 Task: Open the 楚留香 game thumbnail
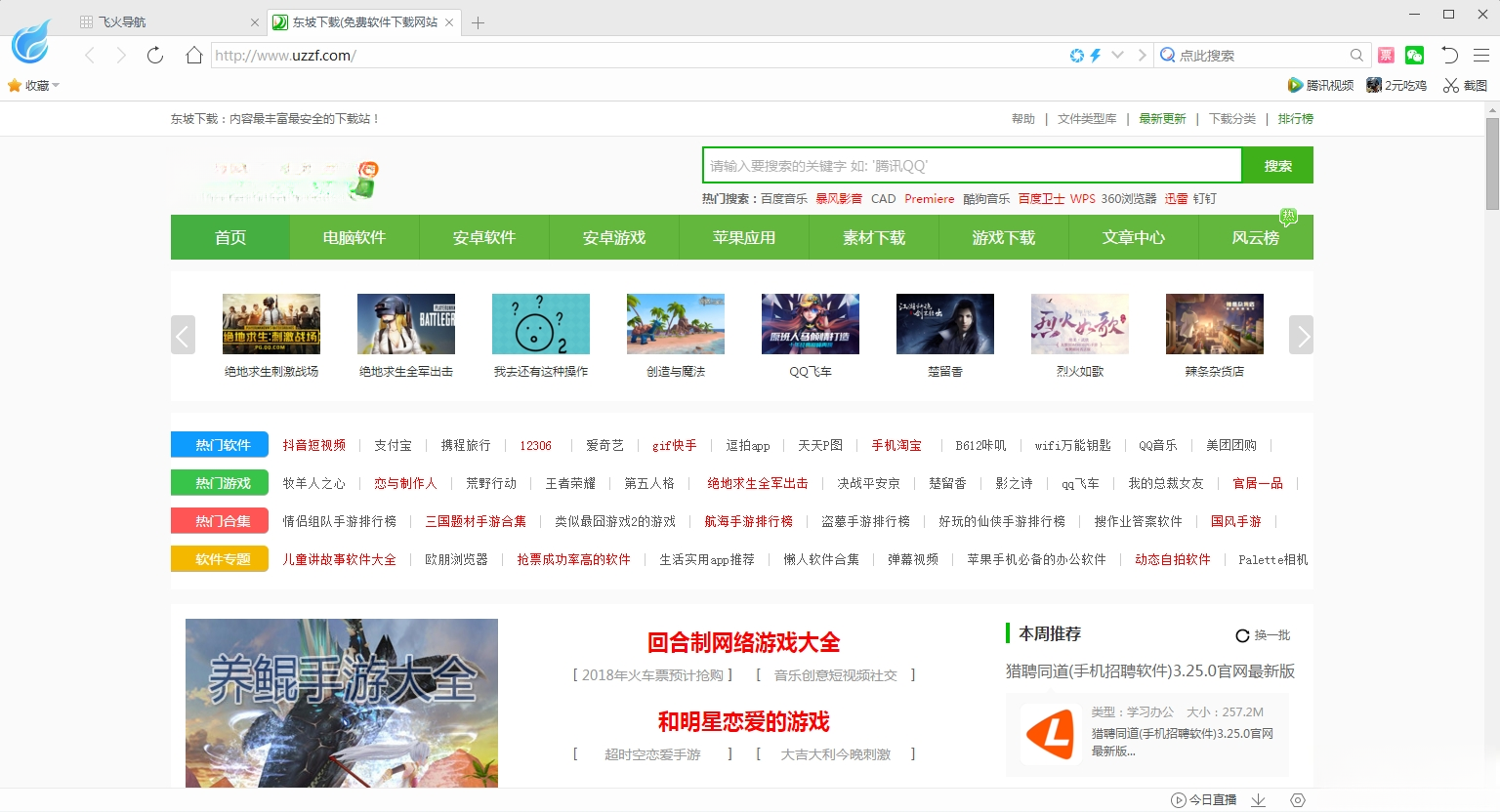click(x=945, y=324)
